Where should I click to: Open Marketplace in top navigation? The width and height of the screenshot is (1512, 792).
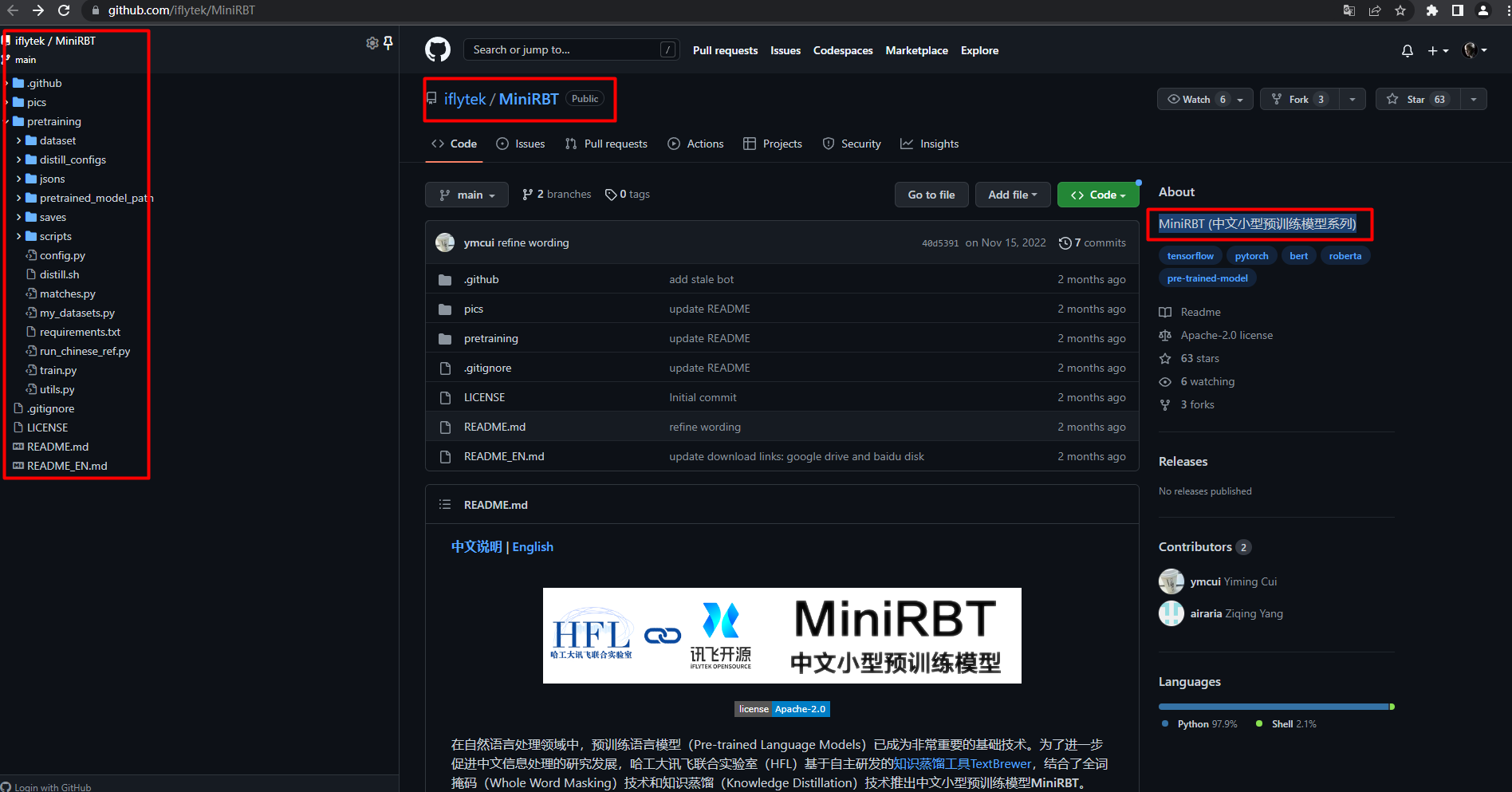(x=916, y=50)
